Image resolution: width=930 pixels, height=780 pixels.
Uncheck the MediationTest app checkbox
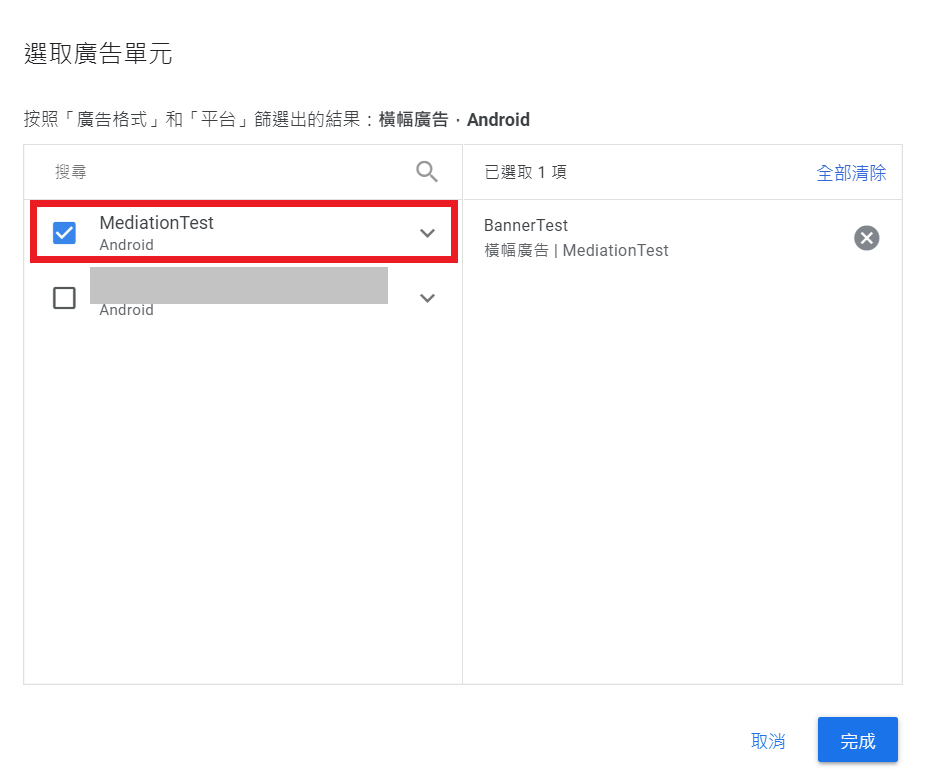pyautogui.click(x=64, y=233)
